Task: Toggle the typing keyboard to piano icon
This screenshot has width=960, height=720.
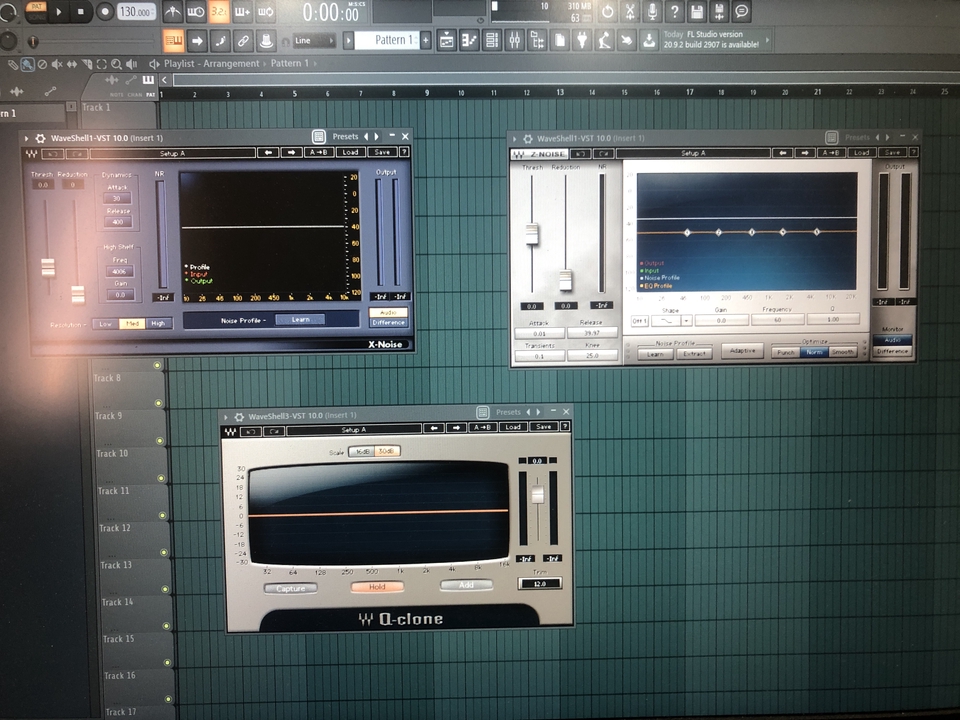Action: [174, 41]
